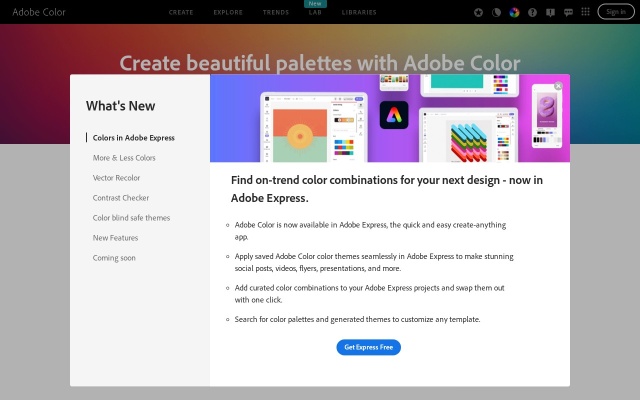Choose Color blind safe themes entry
The image size is (640, 400).
click(131, 218)
